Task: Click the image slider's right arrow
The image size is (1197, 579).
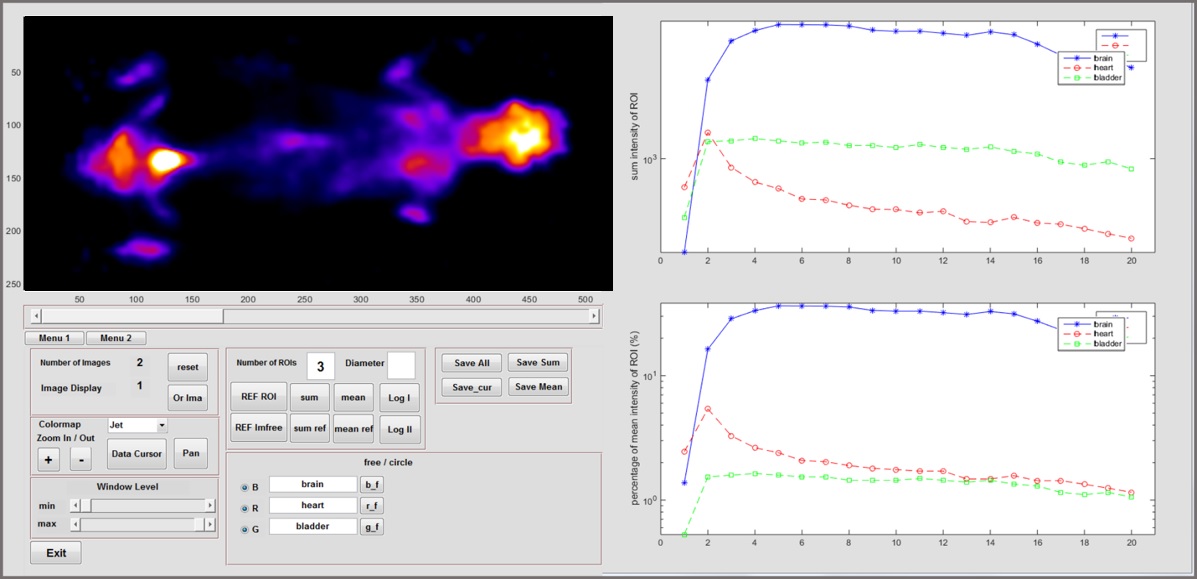Action: [594, 316]
